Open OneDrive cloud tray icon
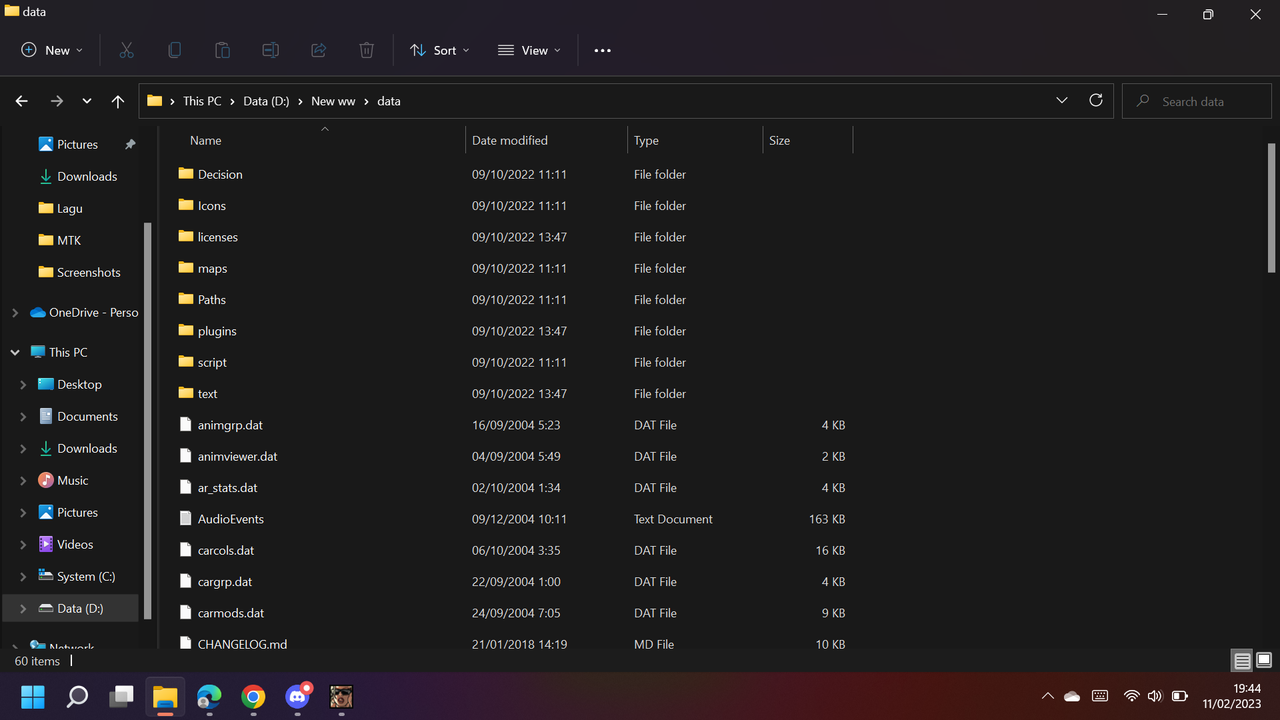 tap(1072, 696)
